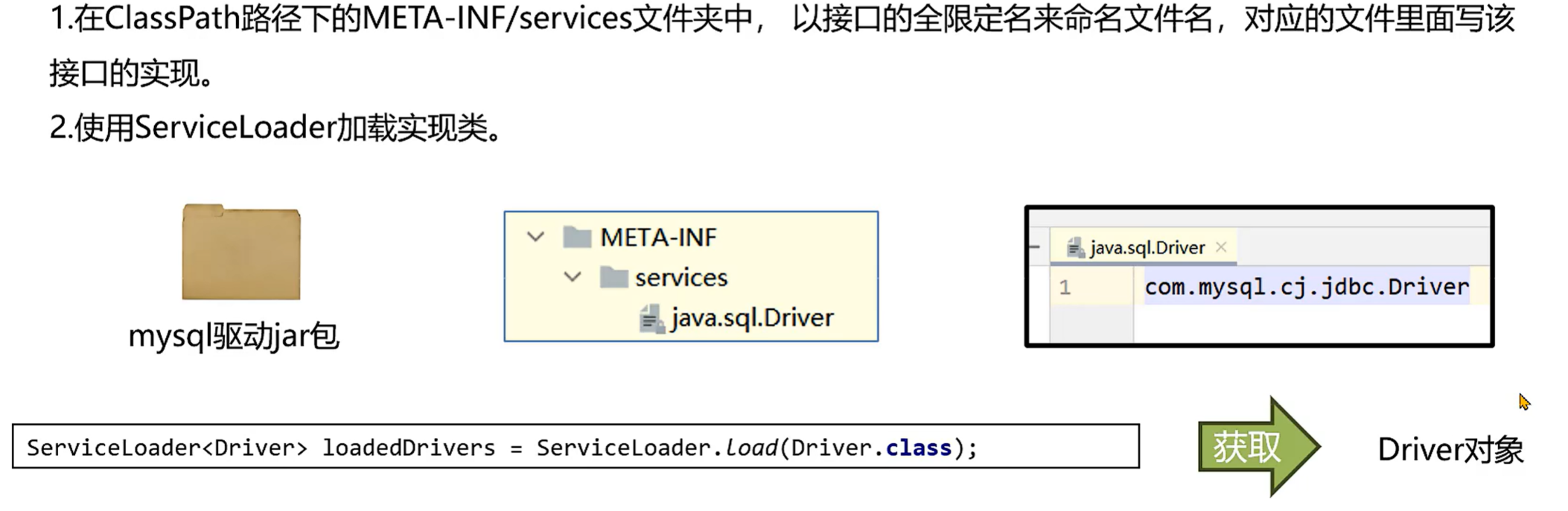Click the file icon on the java.sql.Driver tab
1568x511 pixels.
(x=1075, y=248)
